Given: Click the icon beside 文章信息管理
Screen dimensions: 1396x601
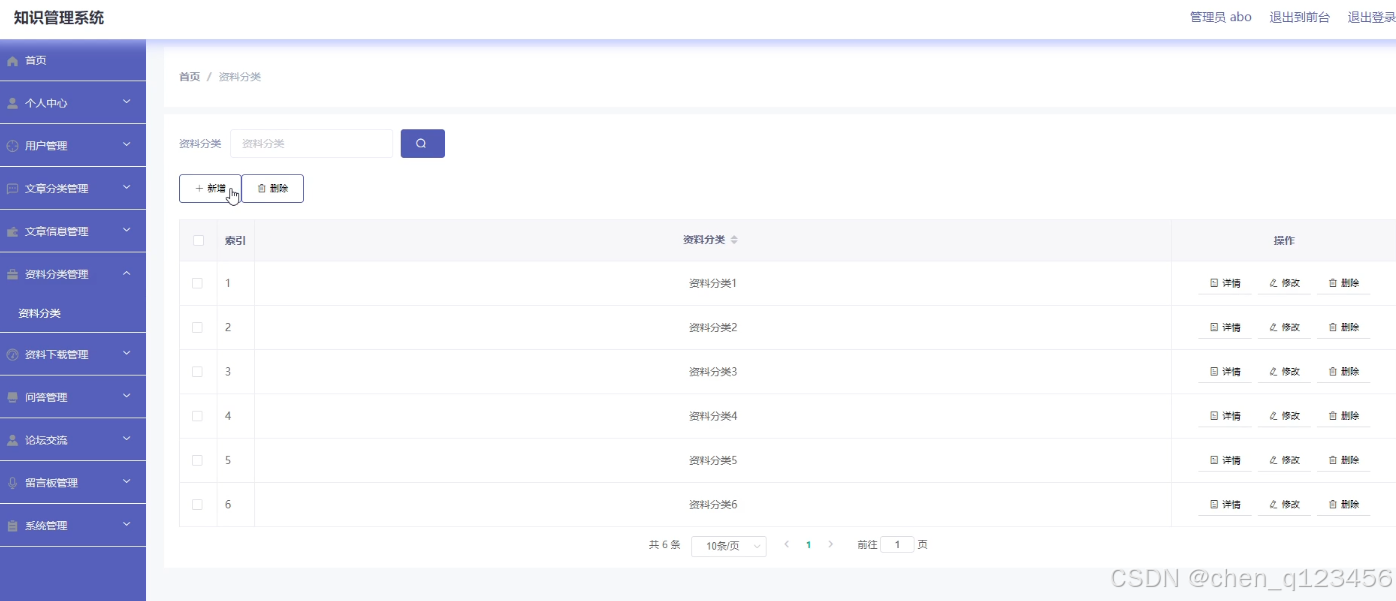Looking at the screenshot, I should click(x=12, y=232).
